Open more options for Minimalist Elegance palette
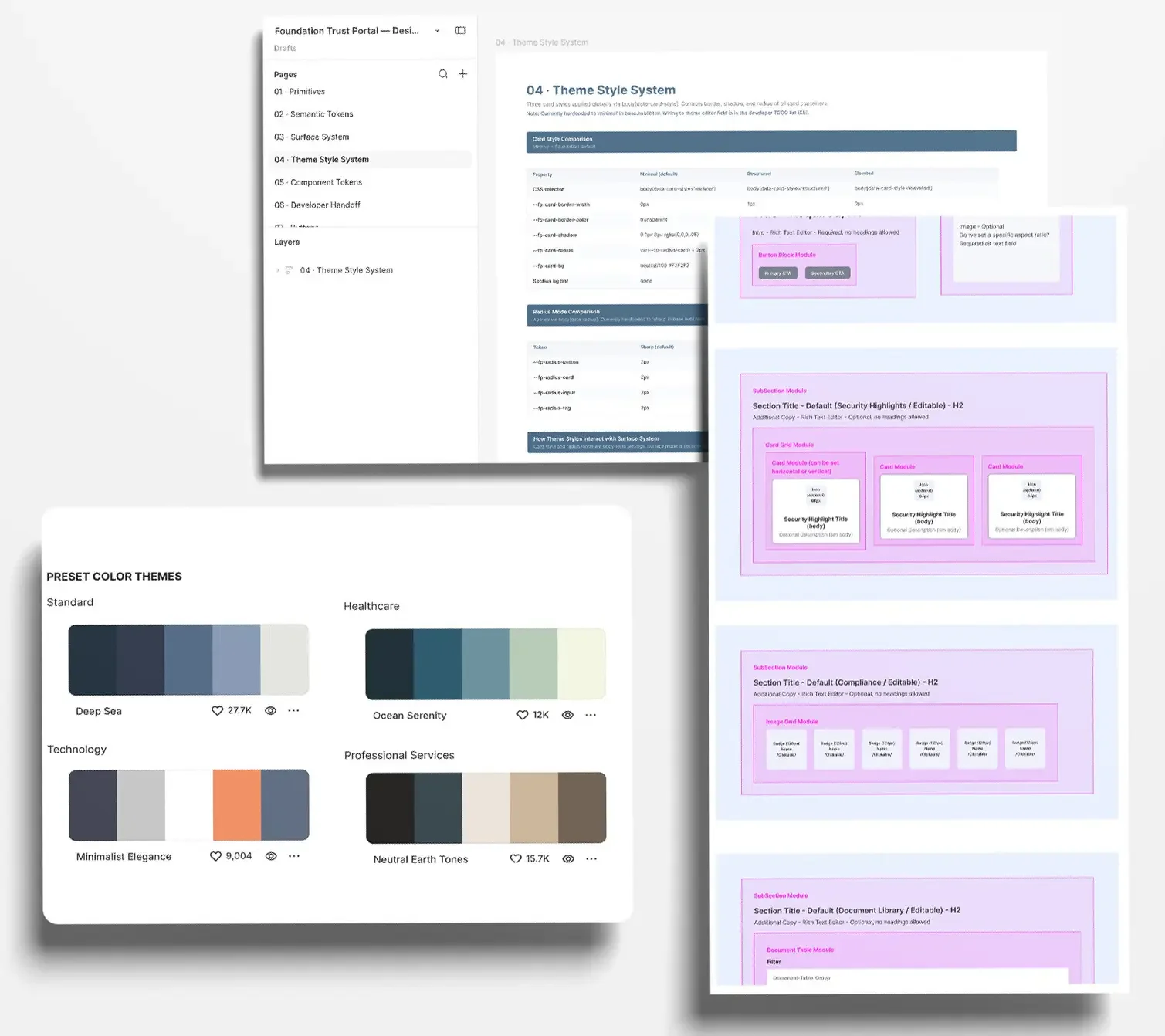 point(294,857)
